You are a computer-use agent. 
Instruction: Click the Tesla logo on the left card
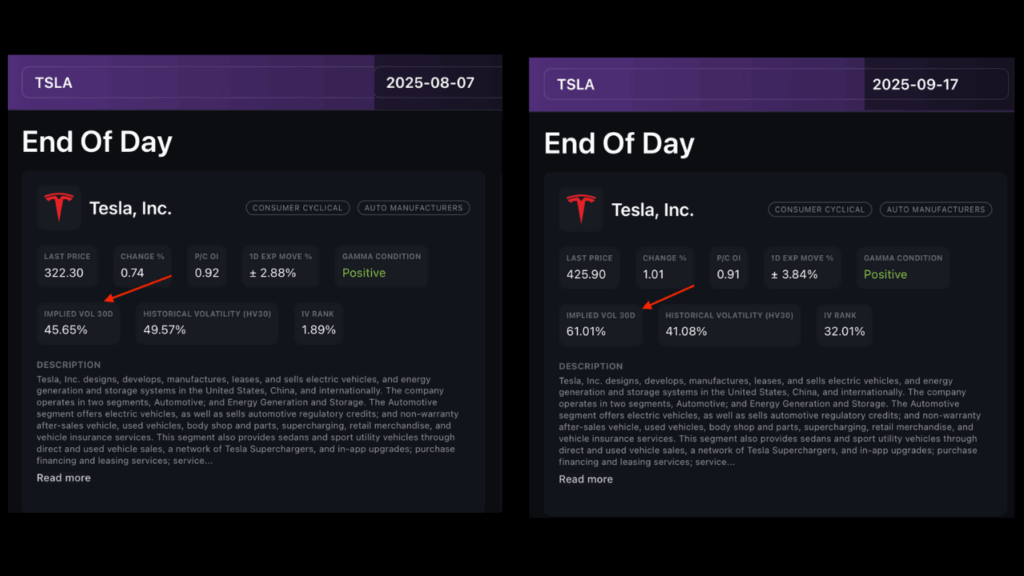[x=58, y=207]
